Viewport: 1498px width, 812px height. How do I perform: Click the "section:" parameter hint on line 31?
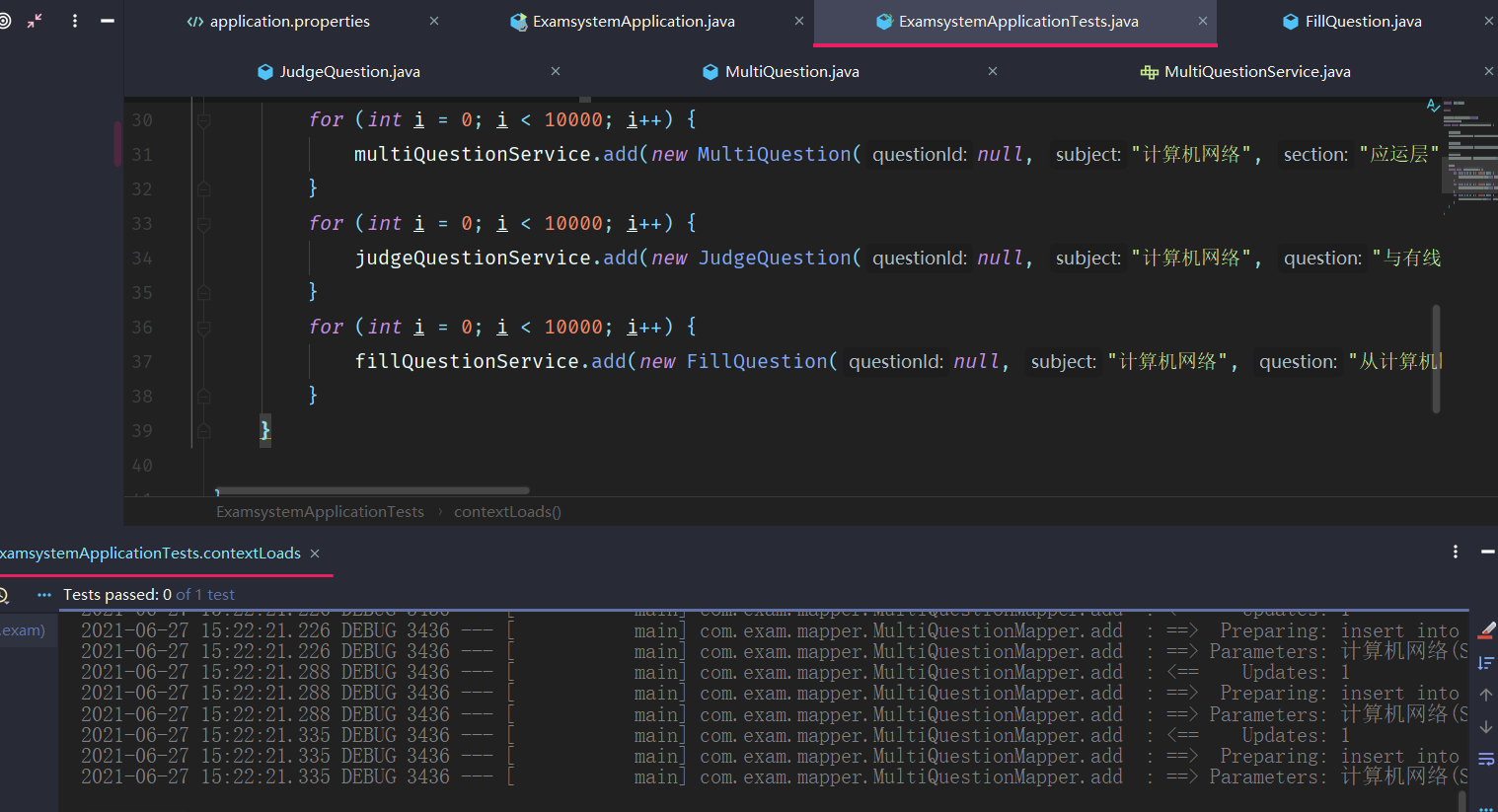tap(1315, 155)
